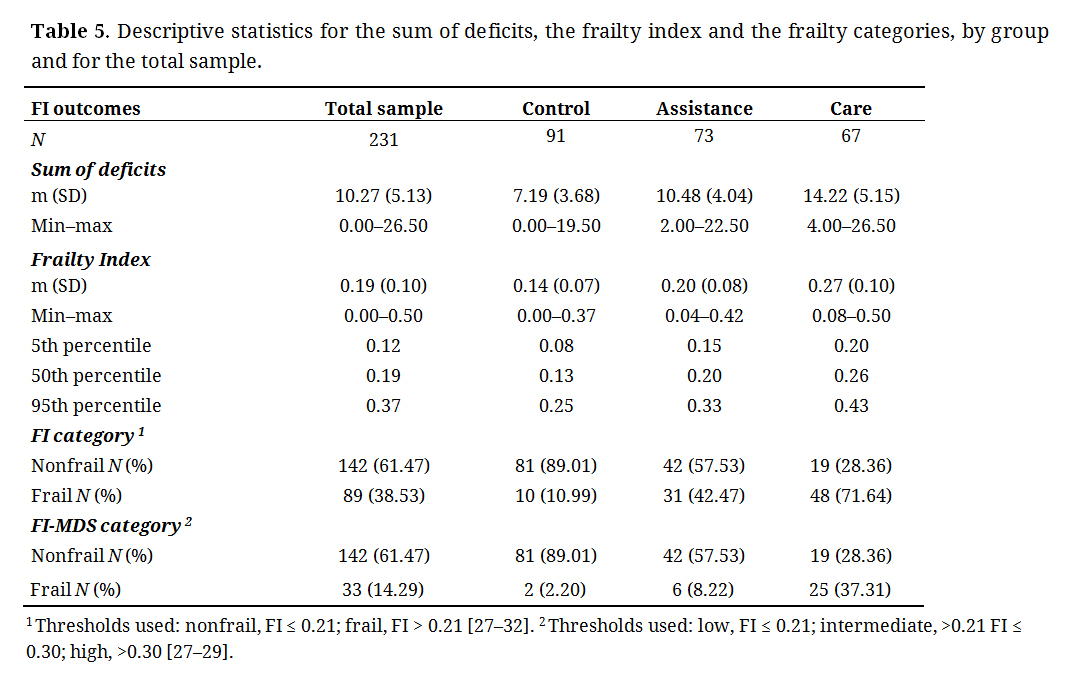This screenshot has width=1071, height=684.
Task: Select the "95th percentile" row label
Action: (96, 406)
